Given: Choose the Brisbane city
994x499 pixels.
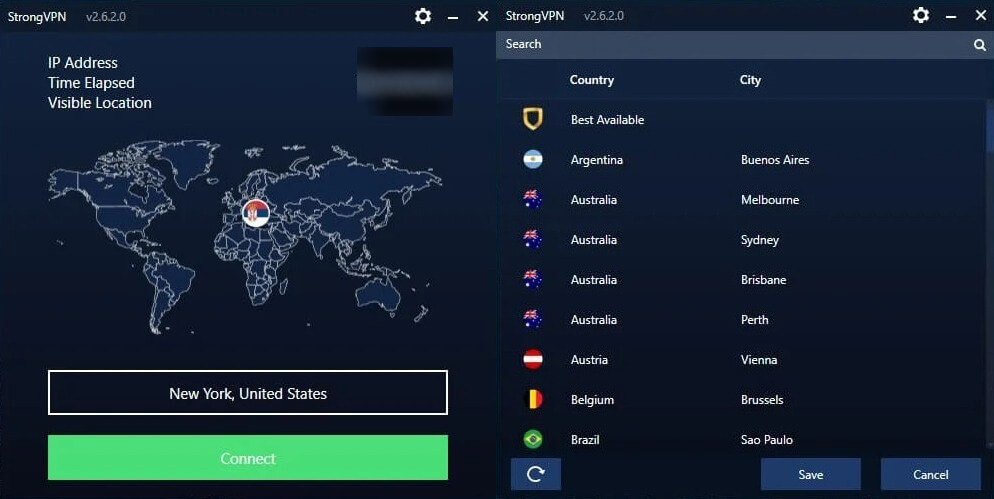Looking at the screenshot, I should click(763, 280).
